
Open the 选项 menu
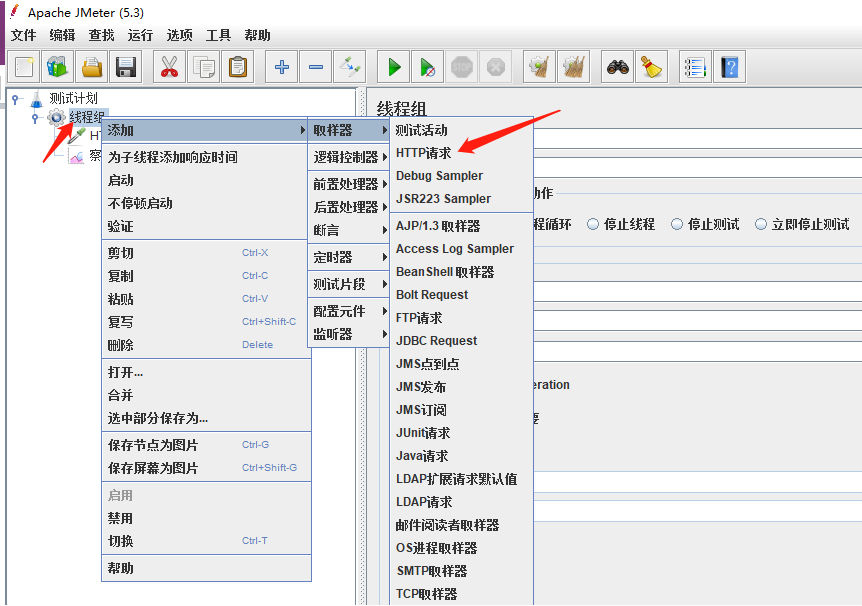(180, 35)
